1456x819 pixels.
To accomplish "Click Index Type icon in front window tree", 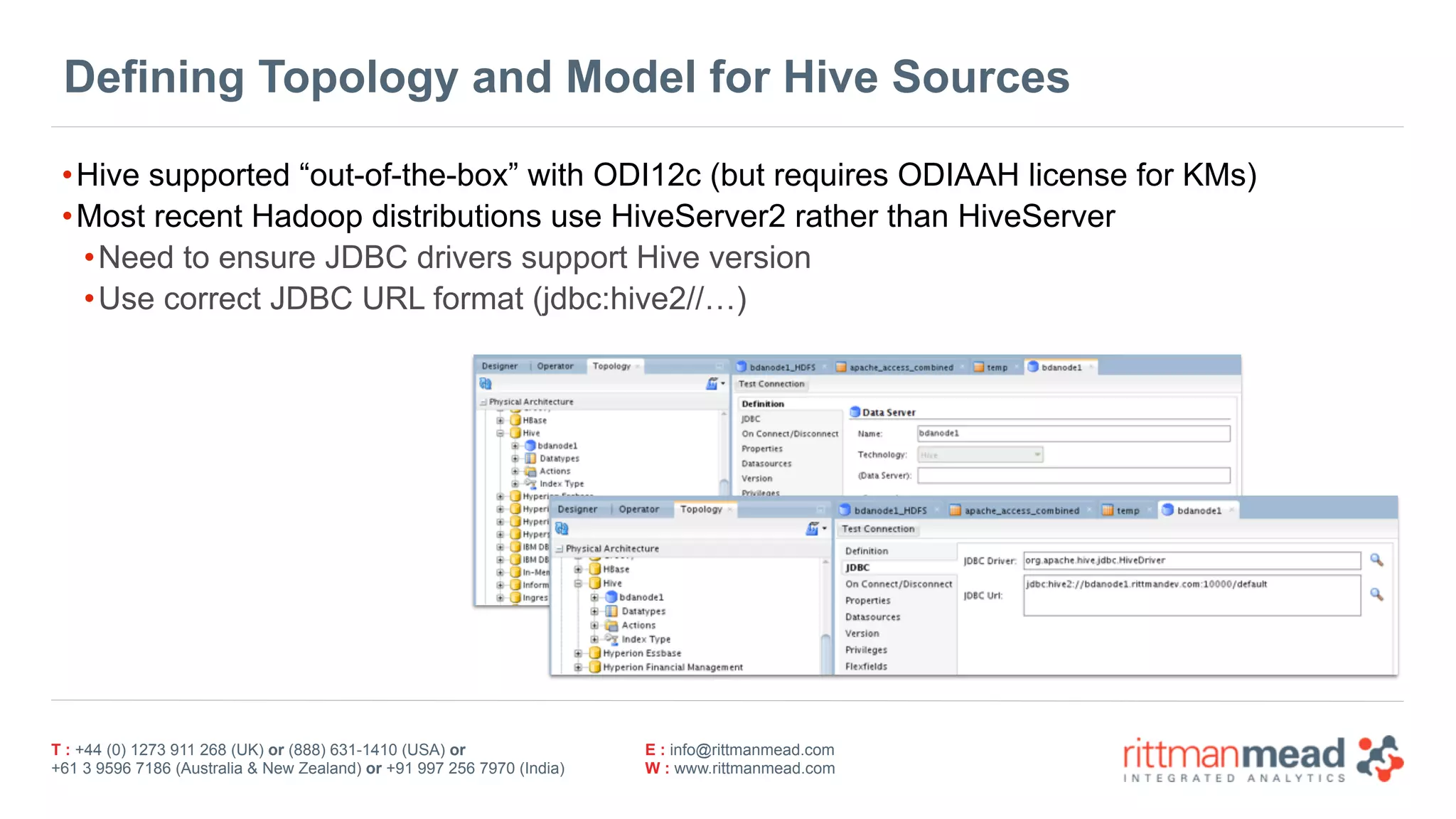I will [611, 638].
